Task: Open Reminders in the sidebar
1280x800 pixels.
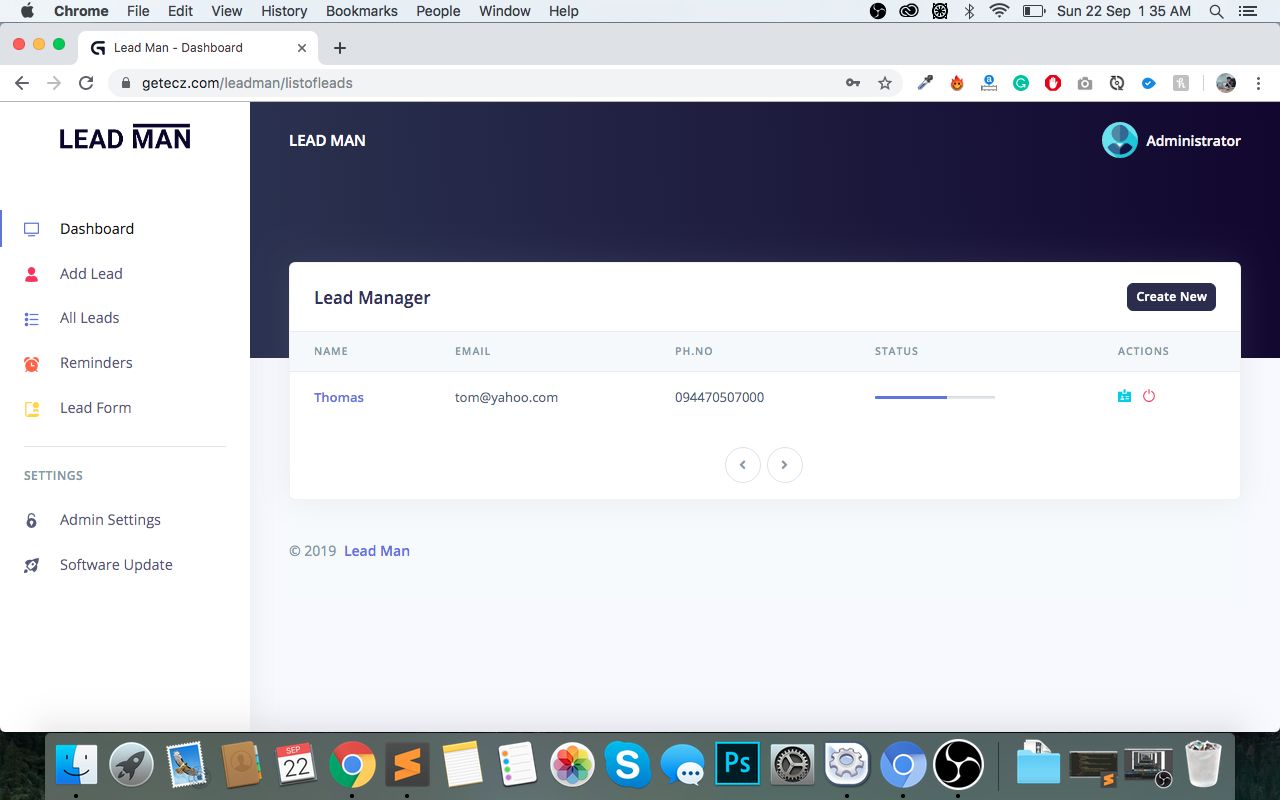Action: click(x=96, y=363)
